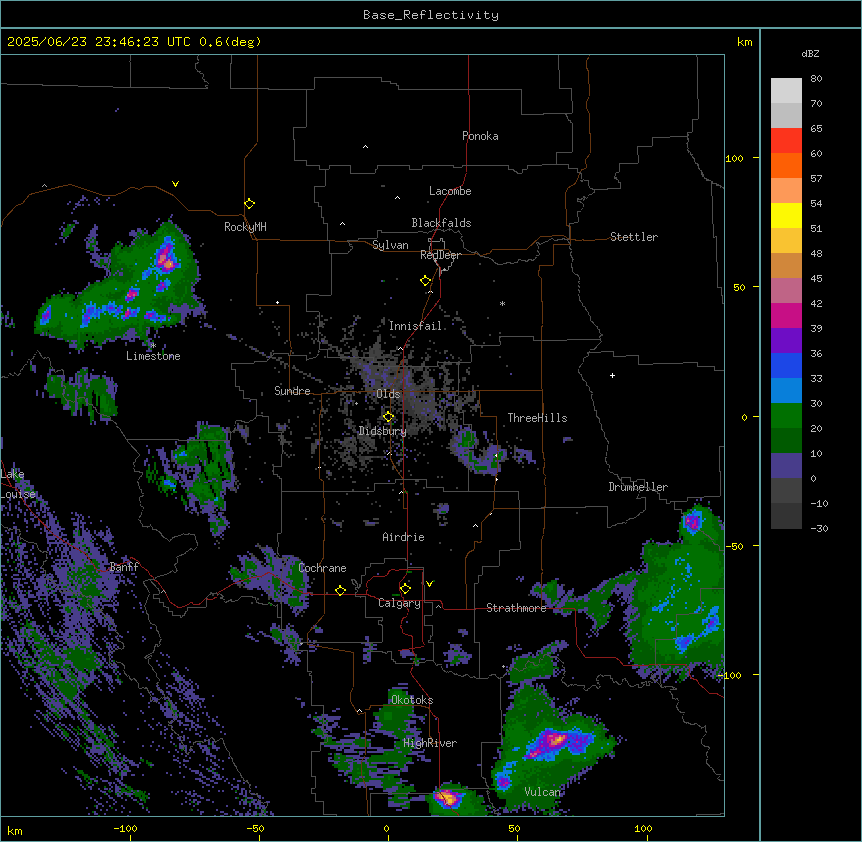Click the Banff label
This screenshot has width=862, height=842.
point(124,567)
